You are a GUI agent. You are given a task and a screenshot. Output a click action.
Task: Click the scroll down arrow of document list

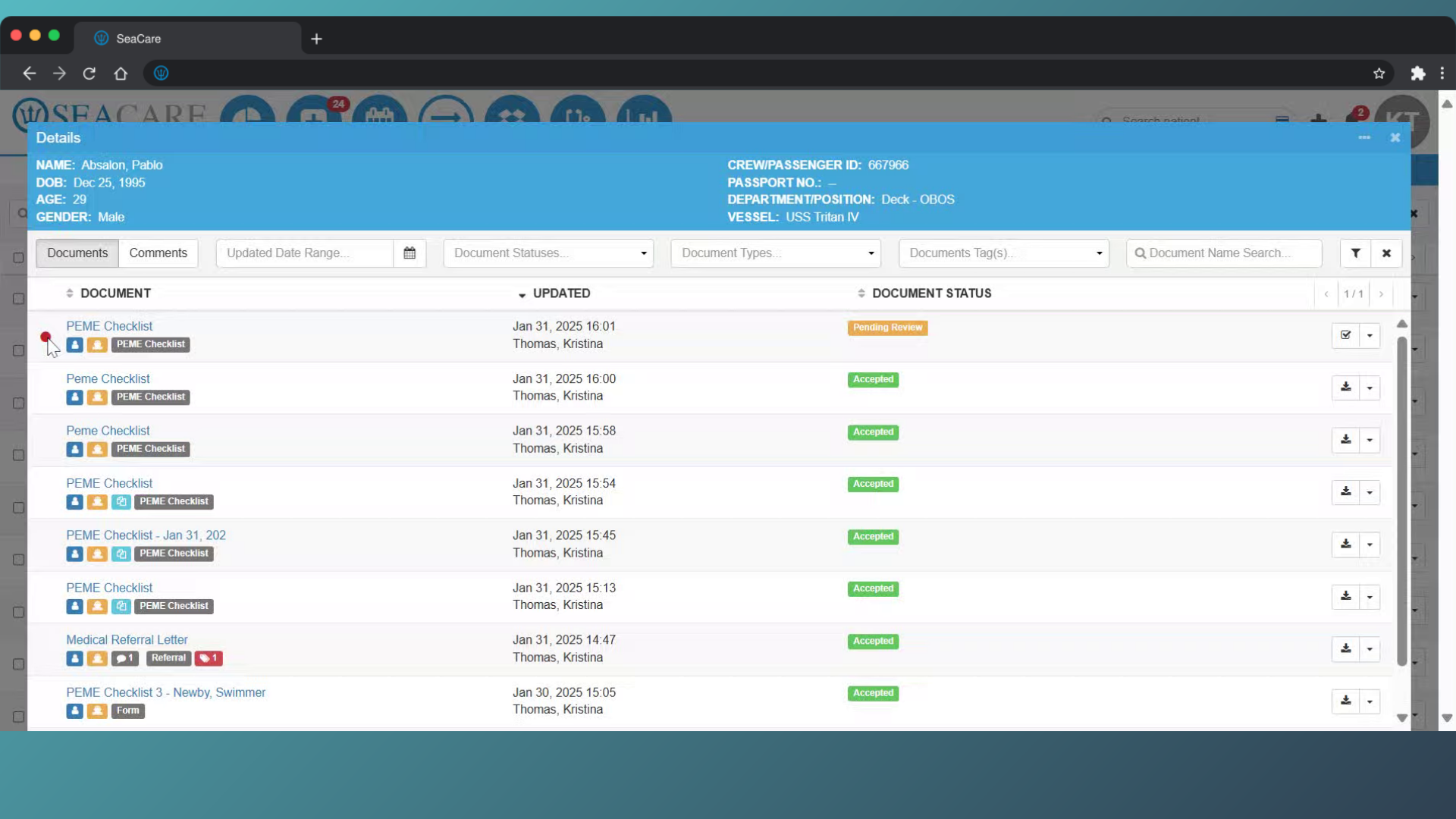click(1402, 717)
